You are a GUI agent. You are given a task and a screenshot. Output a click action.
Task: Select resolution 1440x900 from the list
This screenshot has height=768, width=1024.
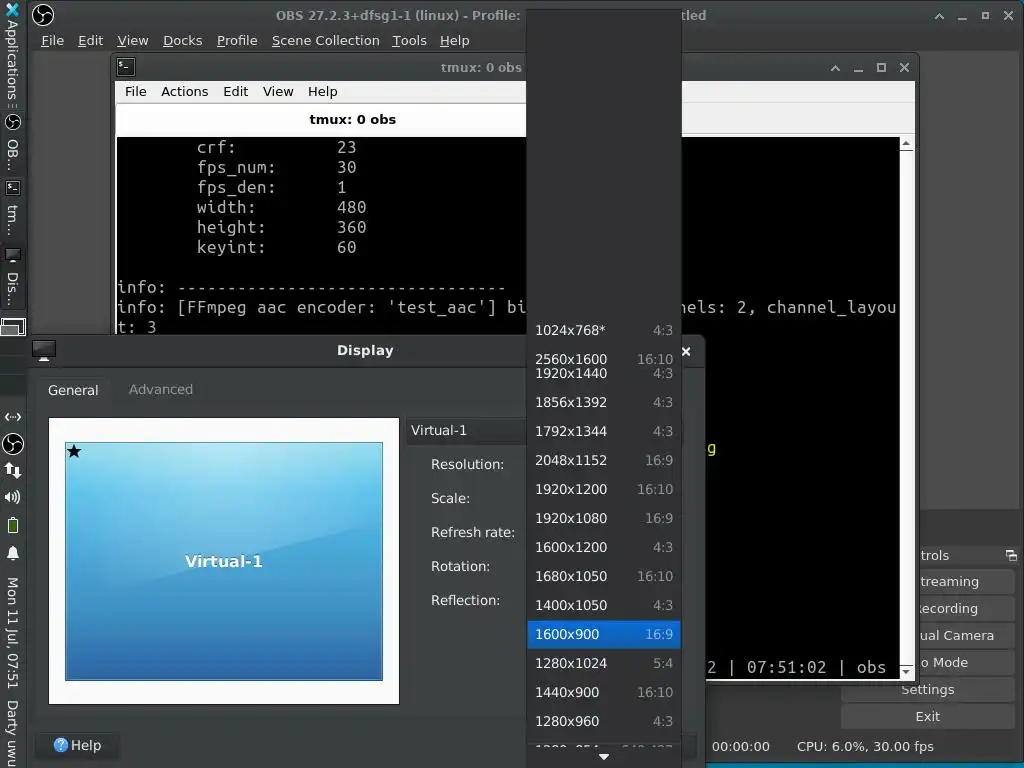coord(603,692)
